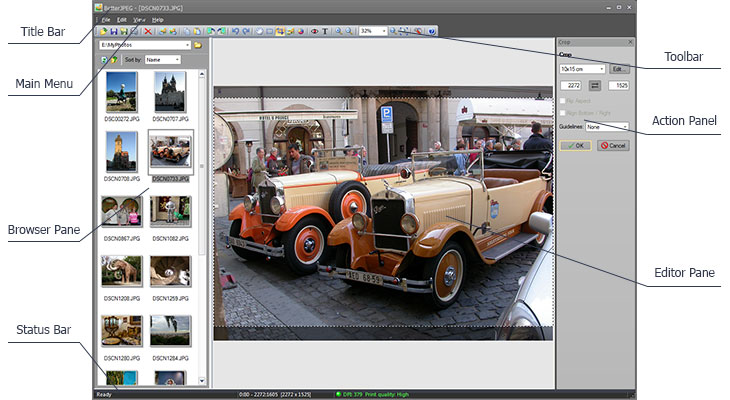
Task: Click the fit-to-window zoom icon
Action: click(x=404, y=32)
